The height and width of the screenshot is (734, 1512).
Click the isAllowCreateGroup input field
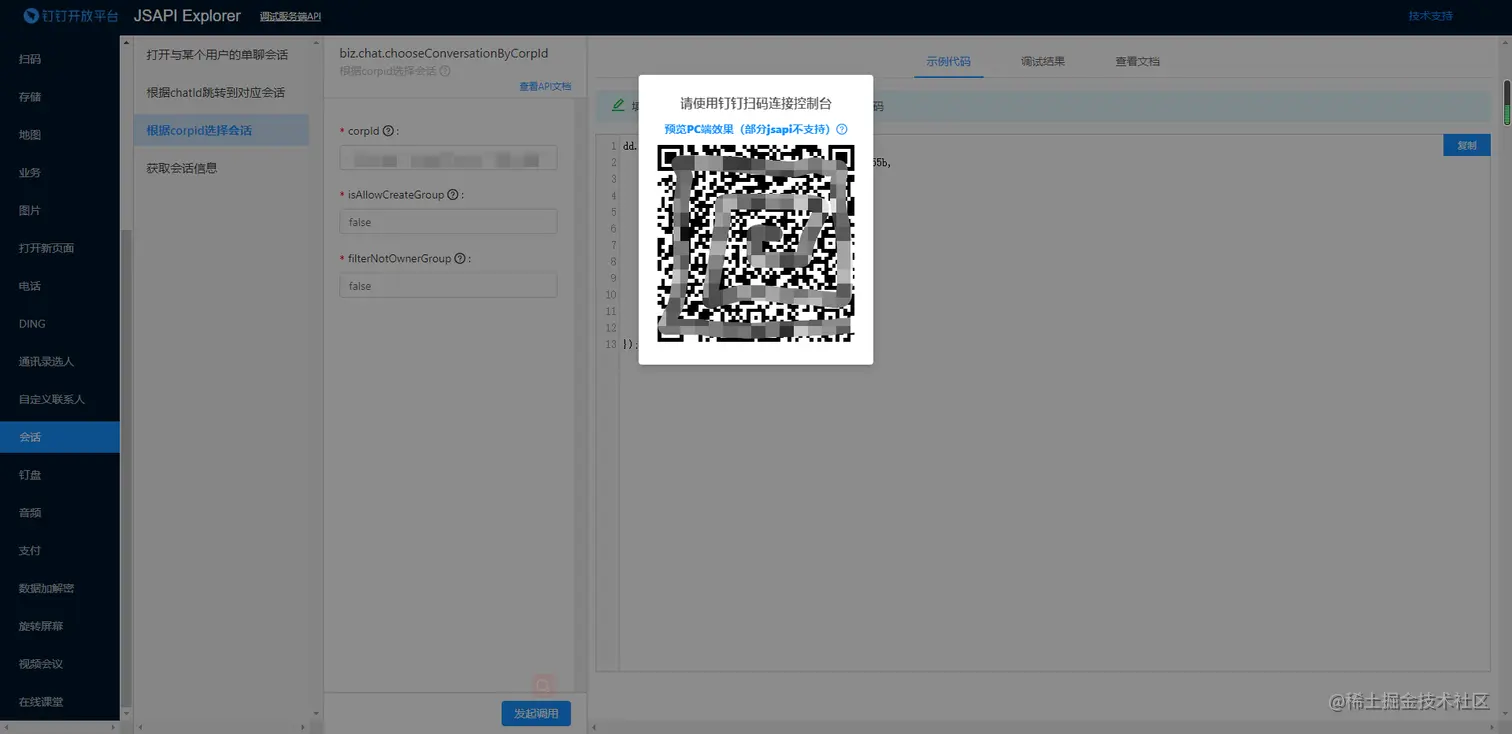(x=448, y=222)
